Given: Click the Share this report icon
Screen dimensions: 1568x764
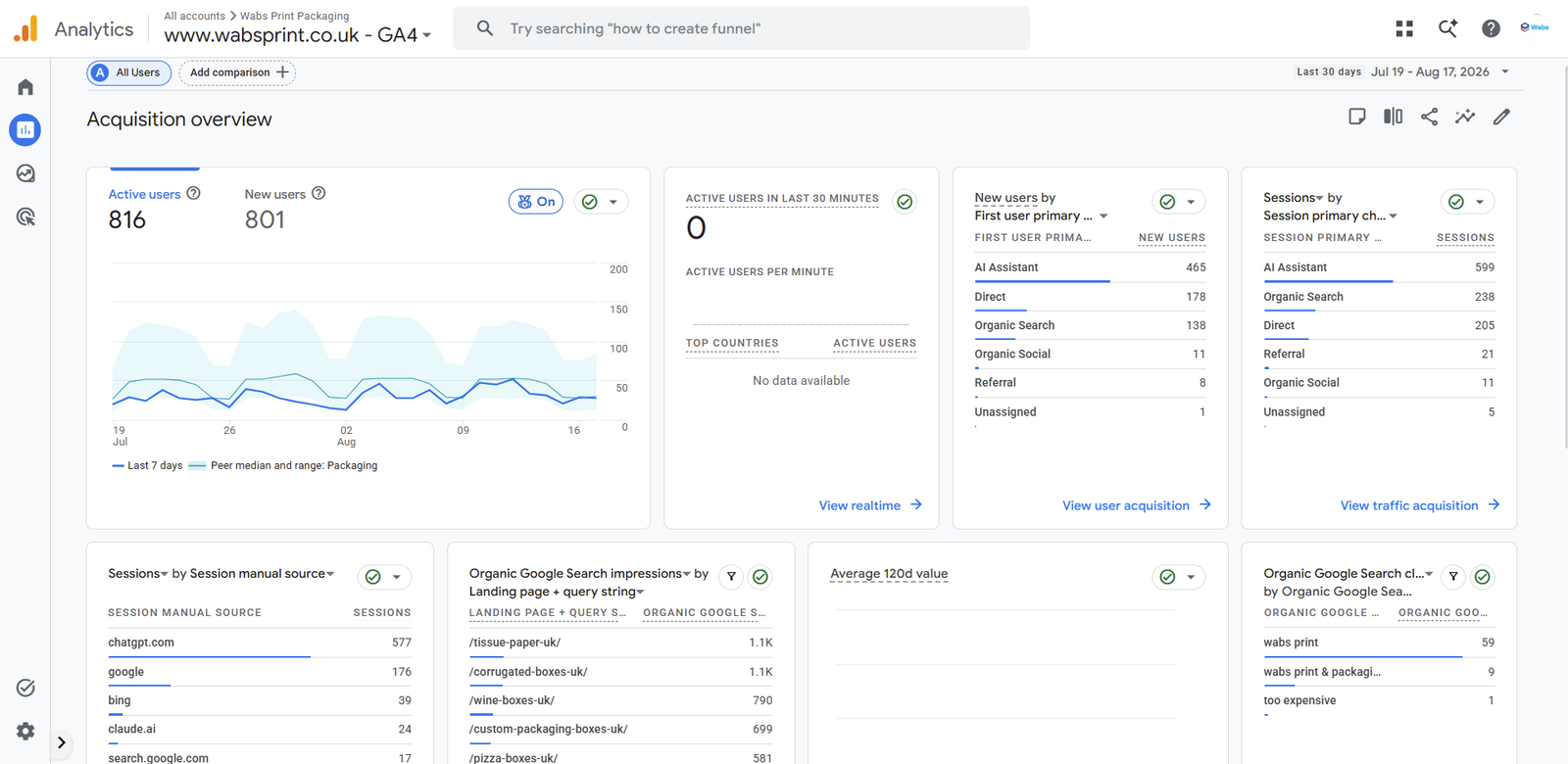Looking at the screenshot, I should click(1430, 117).
